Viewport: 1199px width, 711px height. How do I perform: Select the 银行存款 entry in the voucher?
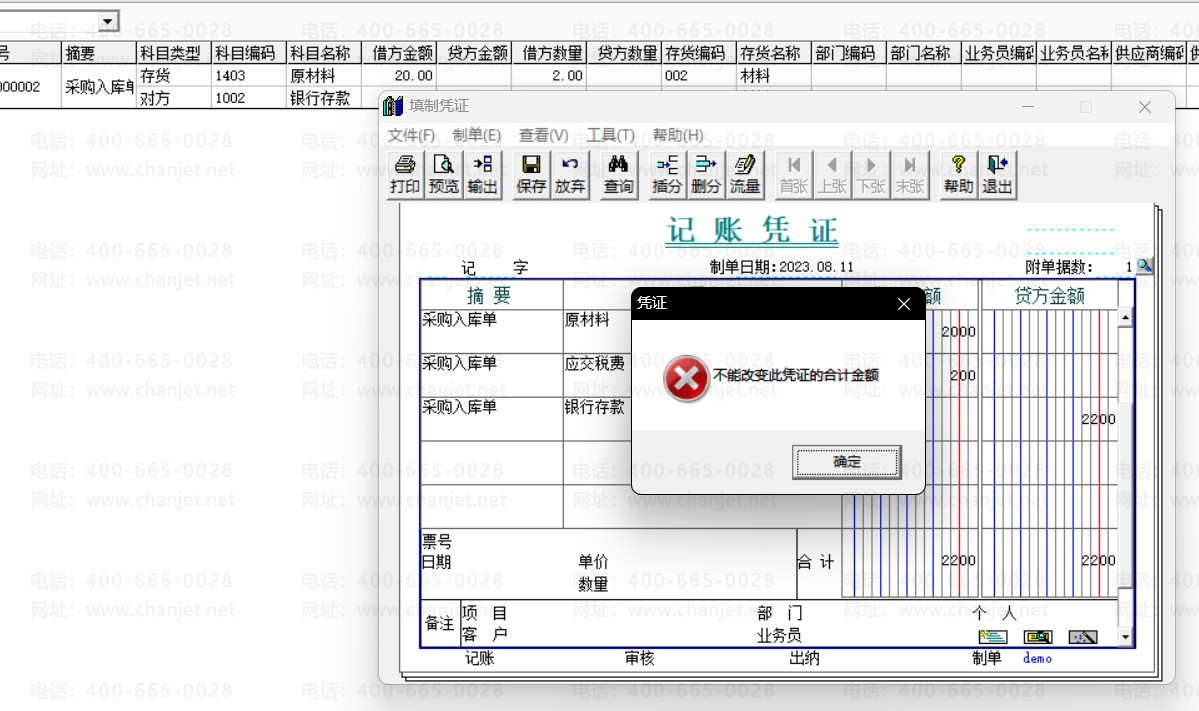coord(595,407)
